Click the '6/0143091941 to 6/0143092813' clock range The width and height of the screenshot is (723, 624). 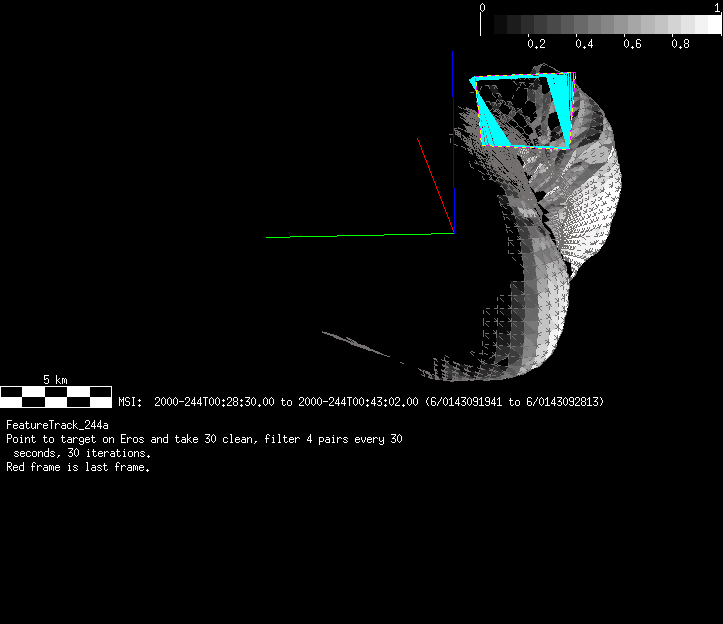[x=515, y=402]
